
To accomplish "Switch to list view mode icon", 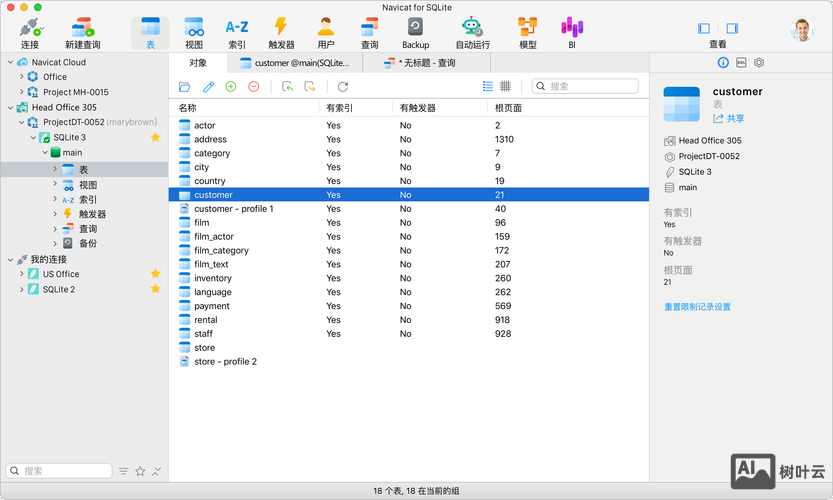I will (488, 86).
